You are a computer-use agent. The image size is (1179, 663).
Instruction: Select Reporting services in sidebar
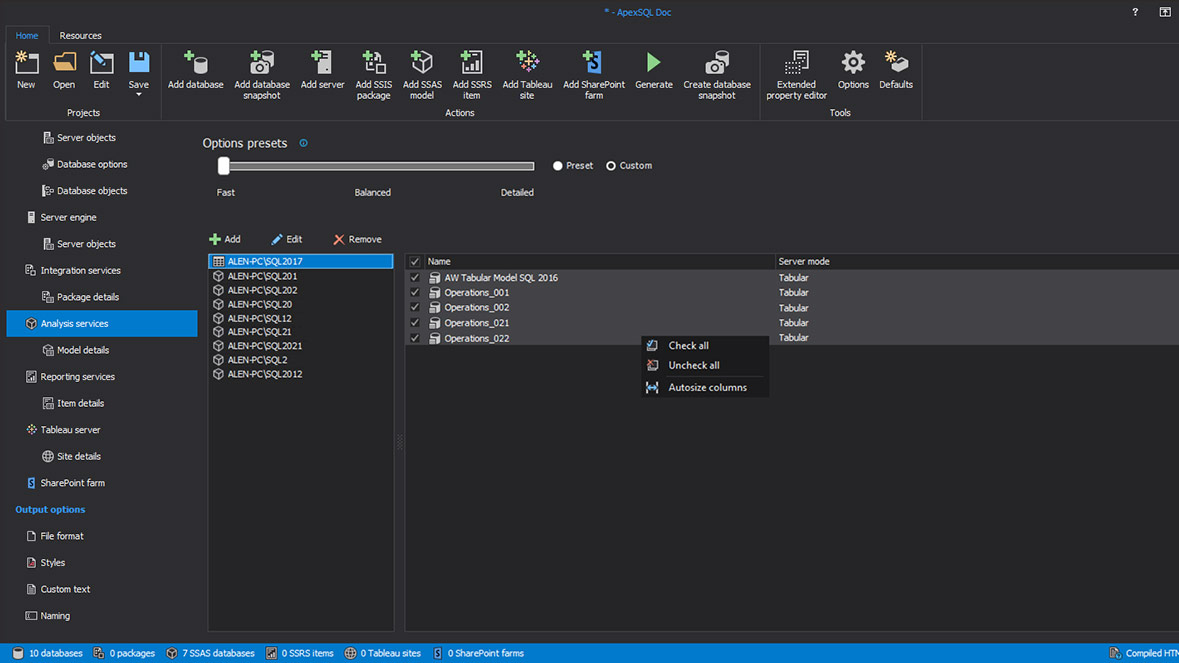click(x=70, y=377)
